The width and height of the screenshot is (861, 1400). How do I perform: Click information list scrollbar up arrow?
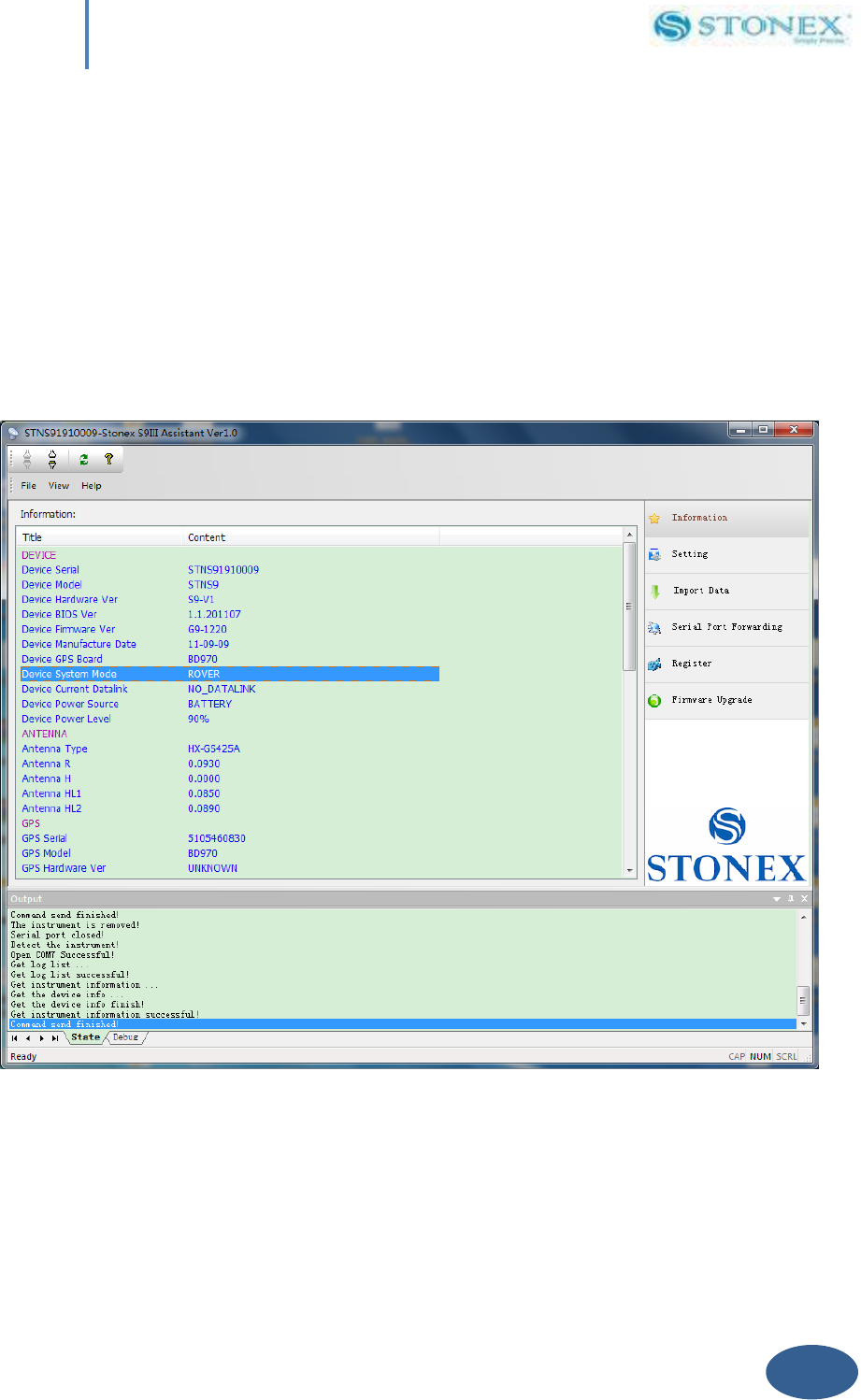point(629,535)
